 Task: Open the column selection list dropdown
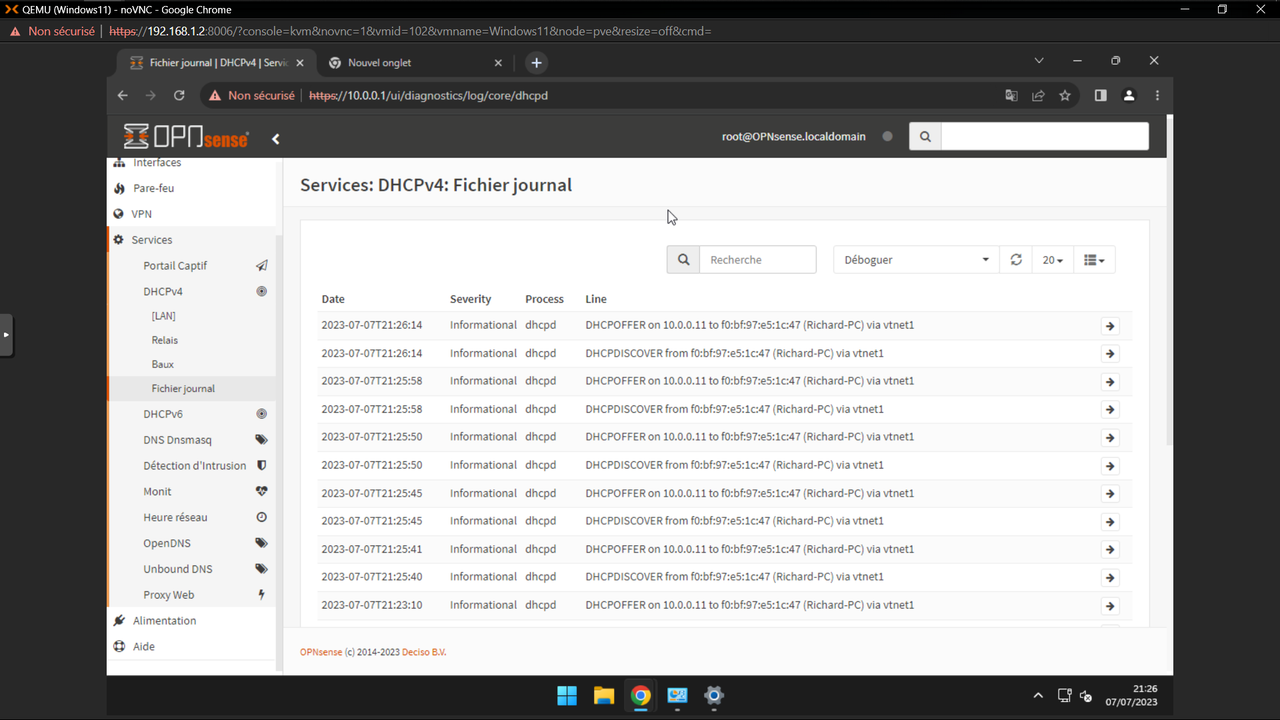click(x=1094, y=260)
